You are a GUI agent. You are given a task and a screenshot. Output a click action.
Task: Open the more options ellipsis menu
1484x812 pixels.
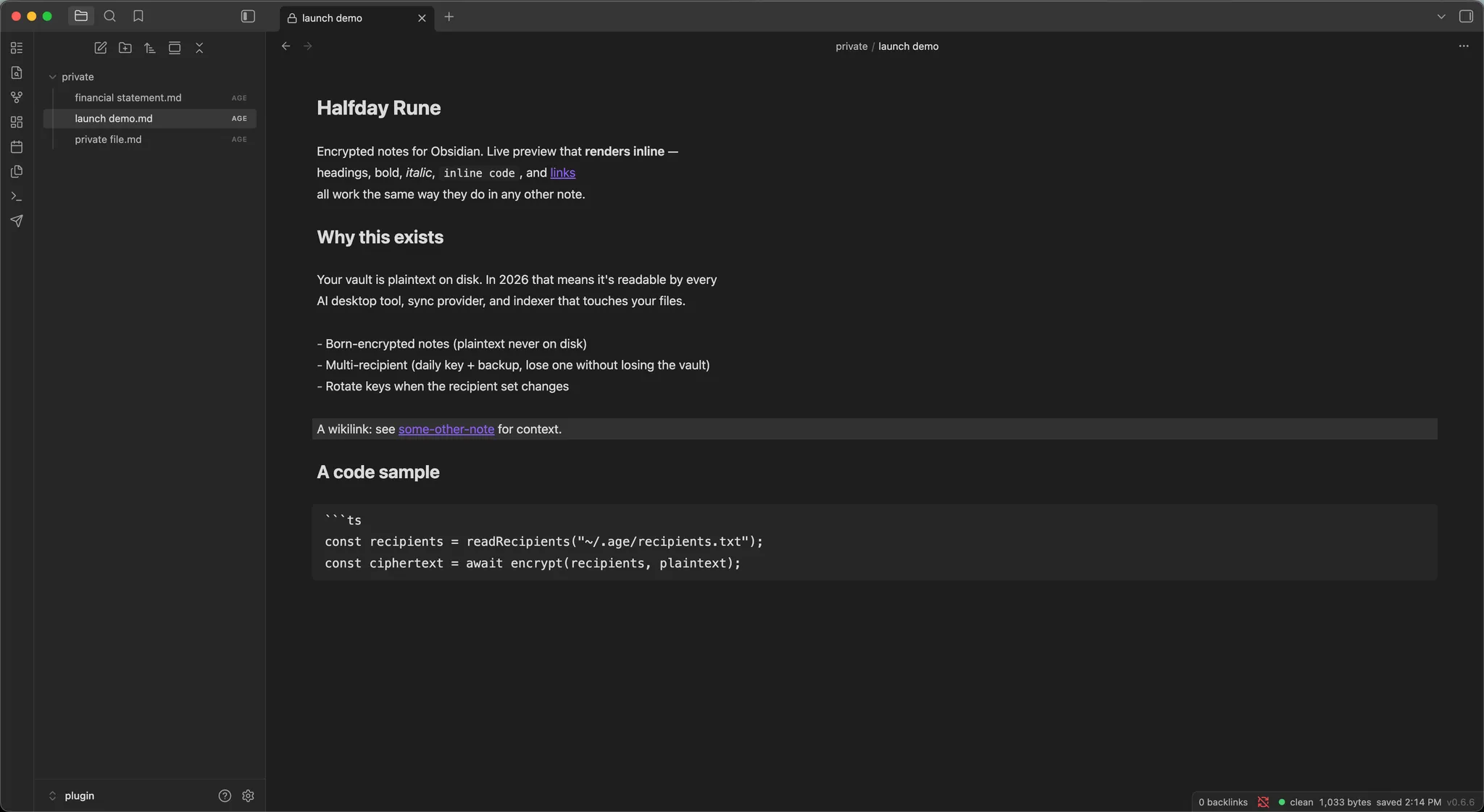[x=1464, y=46]
